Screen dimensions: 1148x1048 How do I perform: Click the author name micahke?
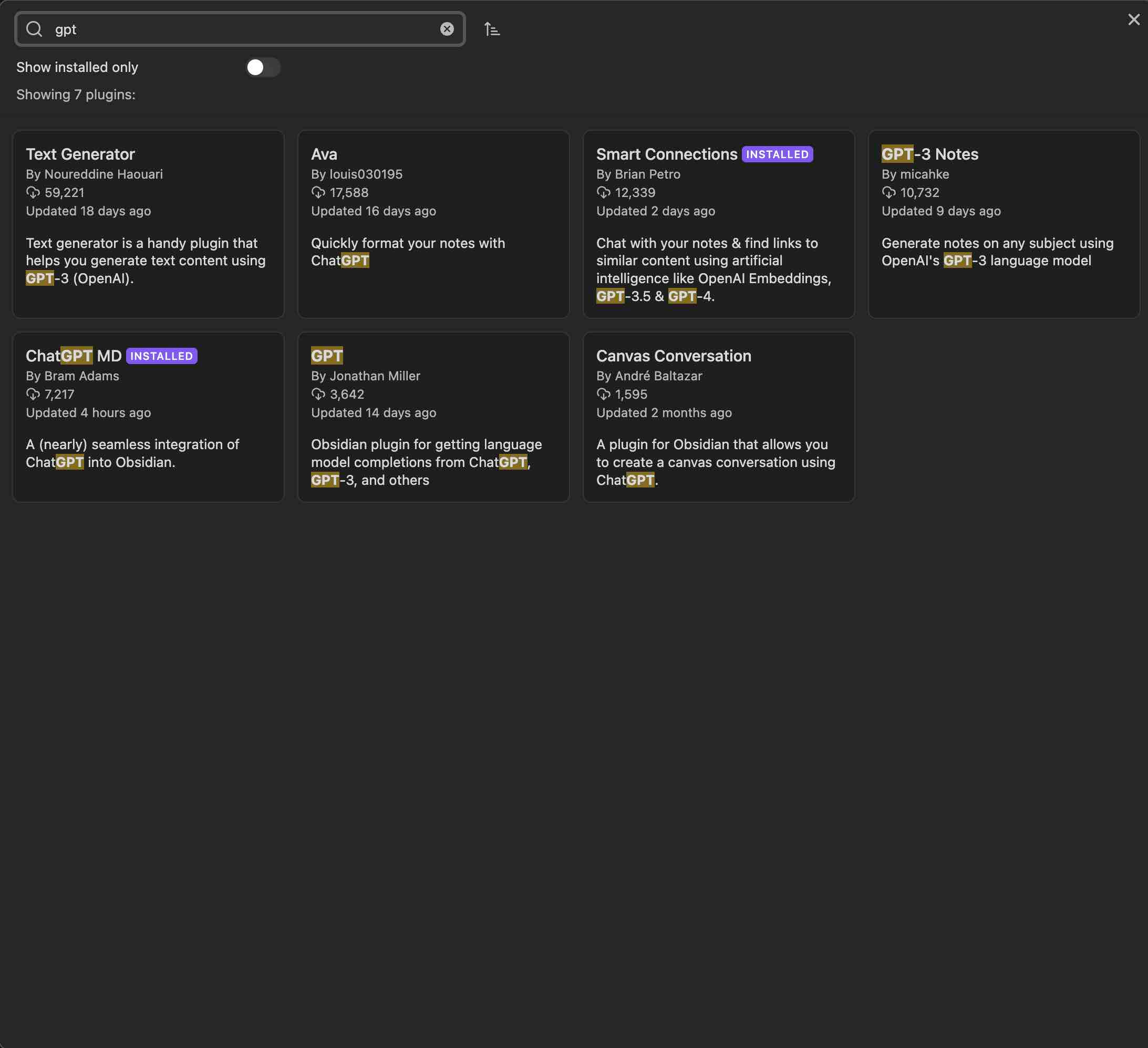click(924, 174)
